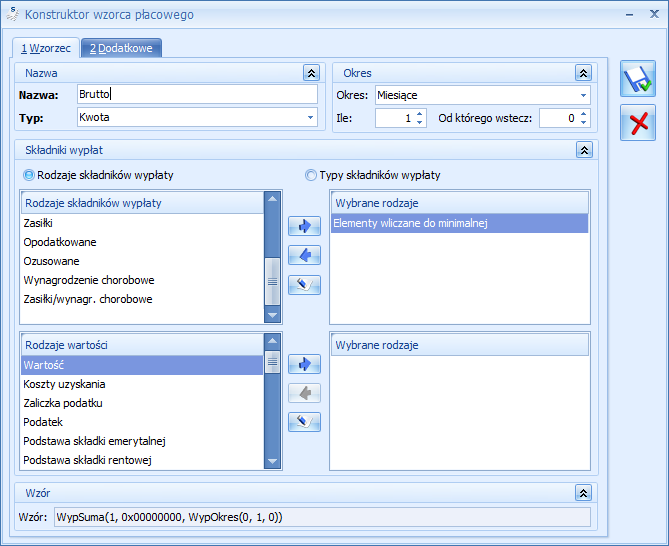Select Podstawa składki emerytalnej in the list

tap(142, 441)
